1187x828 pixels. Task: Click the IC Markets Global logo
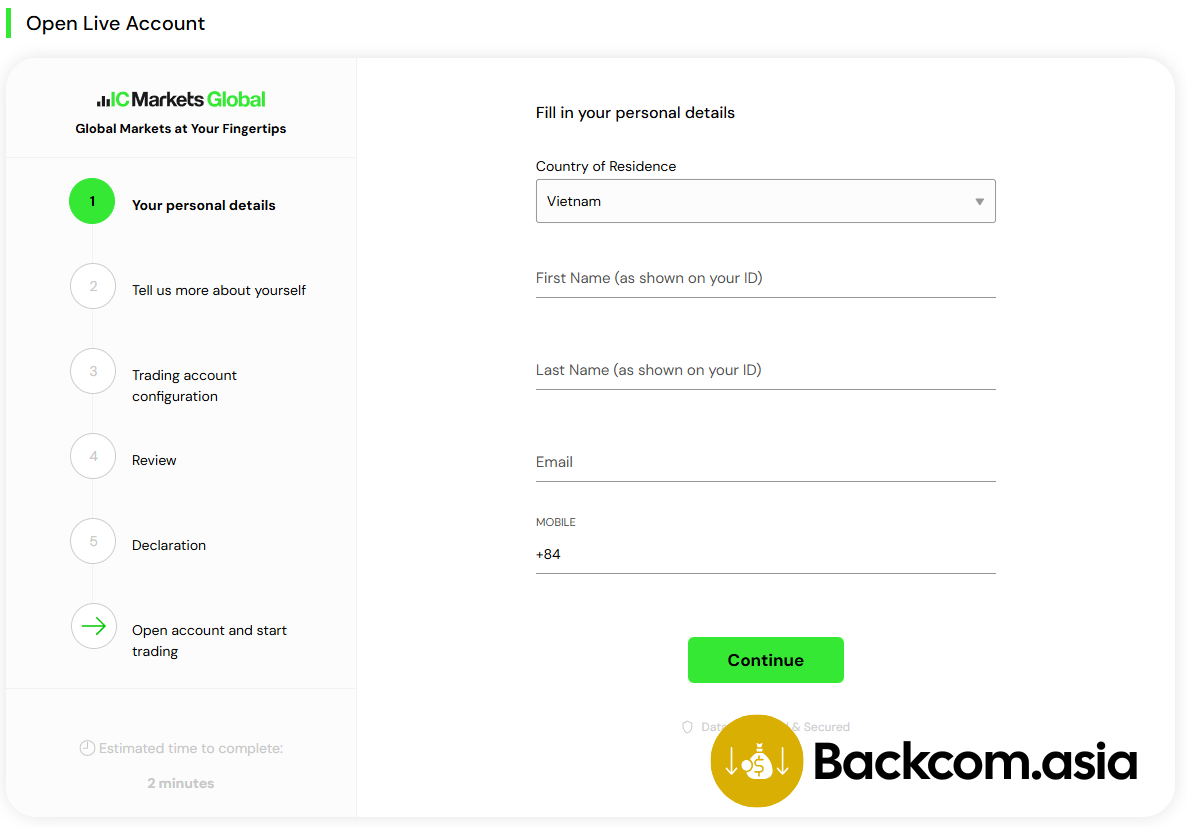[180, 98]
